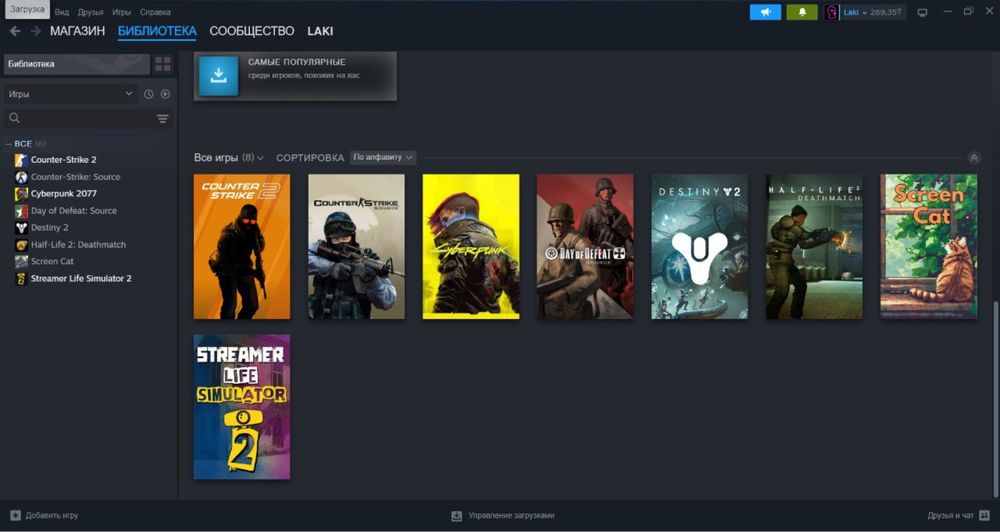Open the Streamer Life Simulator 2 cover thumbnail
The image size is (1000, 532).
242,407
